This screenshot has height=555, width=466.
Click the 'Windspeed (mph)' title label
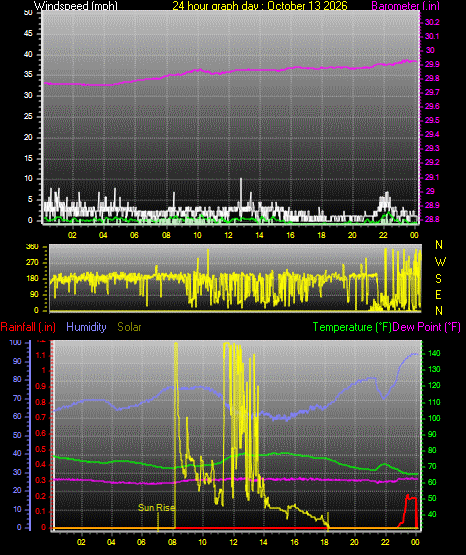click(76, 6)
